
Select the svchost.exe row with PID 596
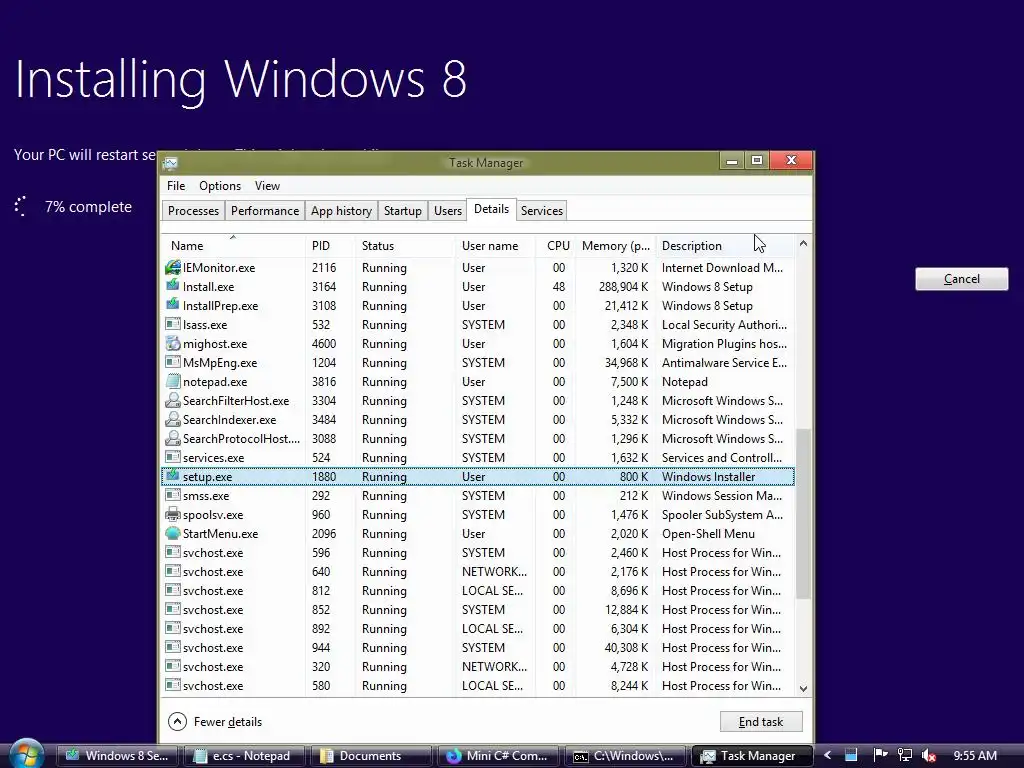pos(477,552)
